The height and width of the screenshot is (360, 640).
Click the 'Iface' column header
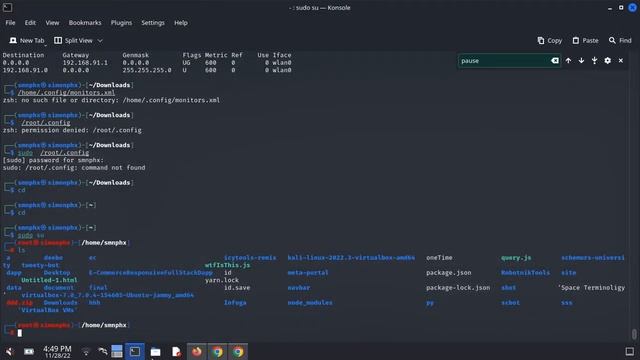pos(282,55)
